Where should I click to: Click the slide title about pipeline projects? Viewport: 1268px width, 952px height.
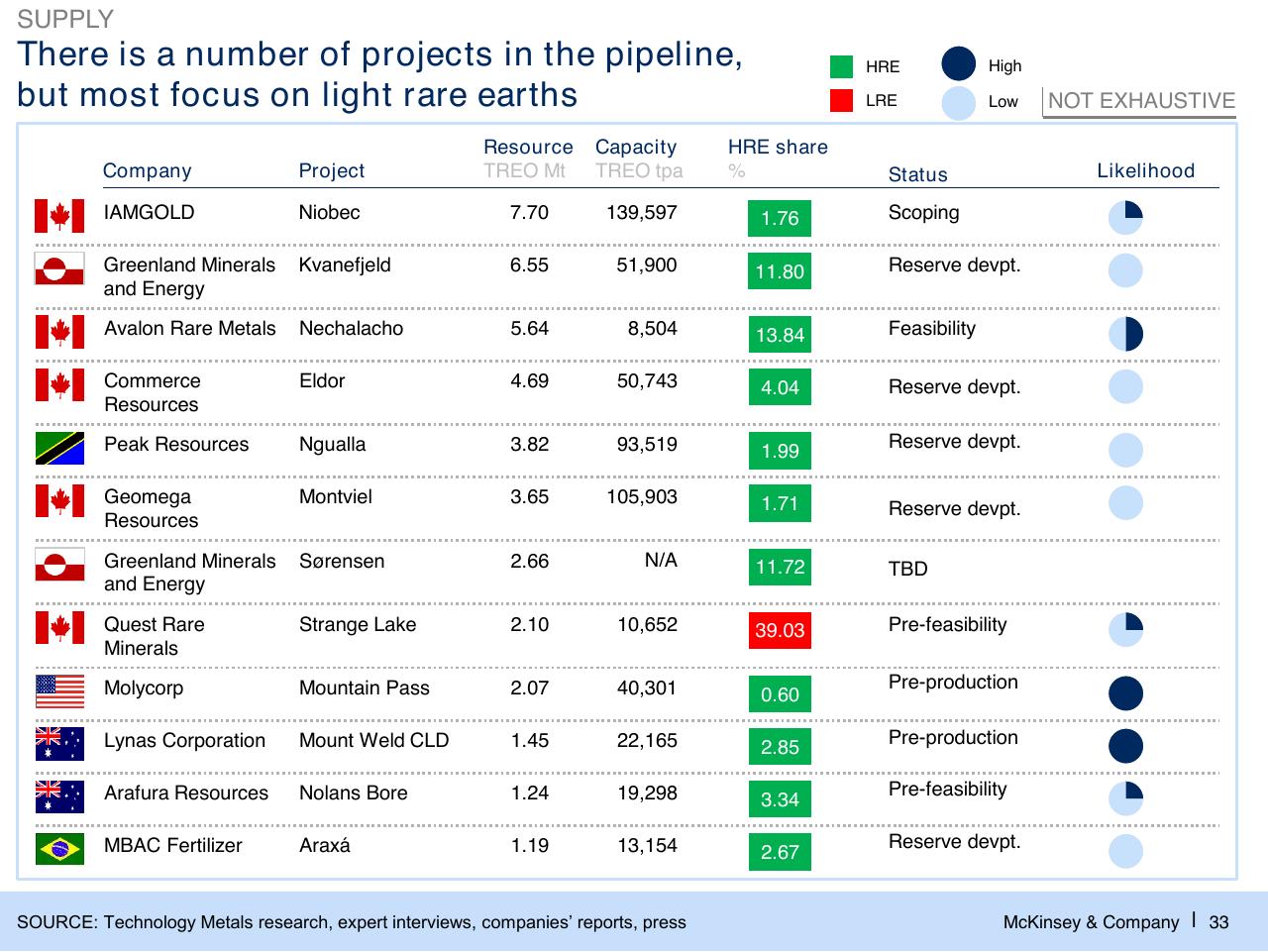[x=380, y=74]
